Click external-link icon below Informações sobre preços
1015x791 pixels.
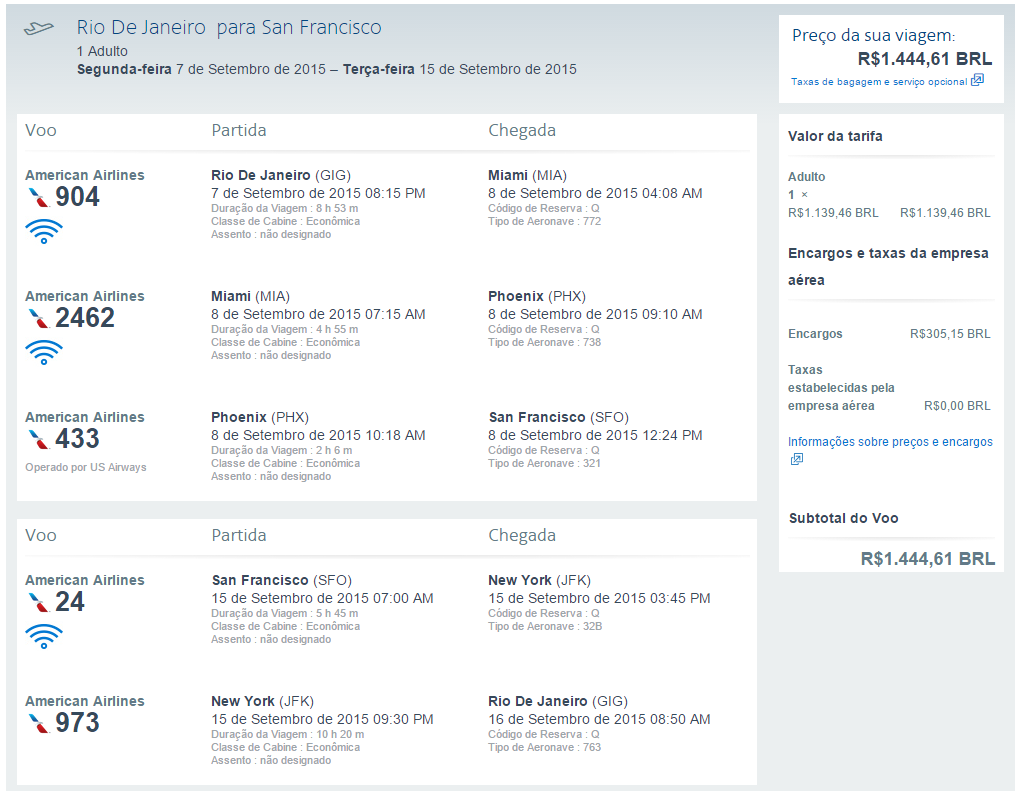click(796, 459)
